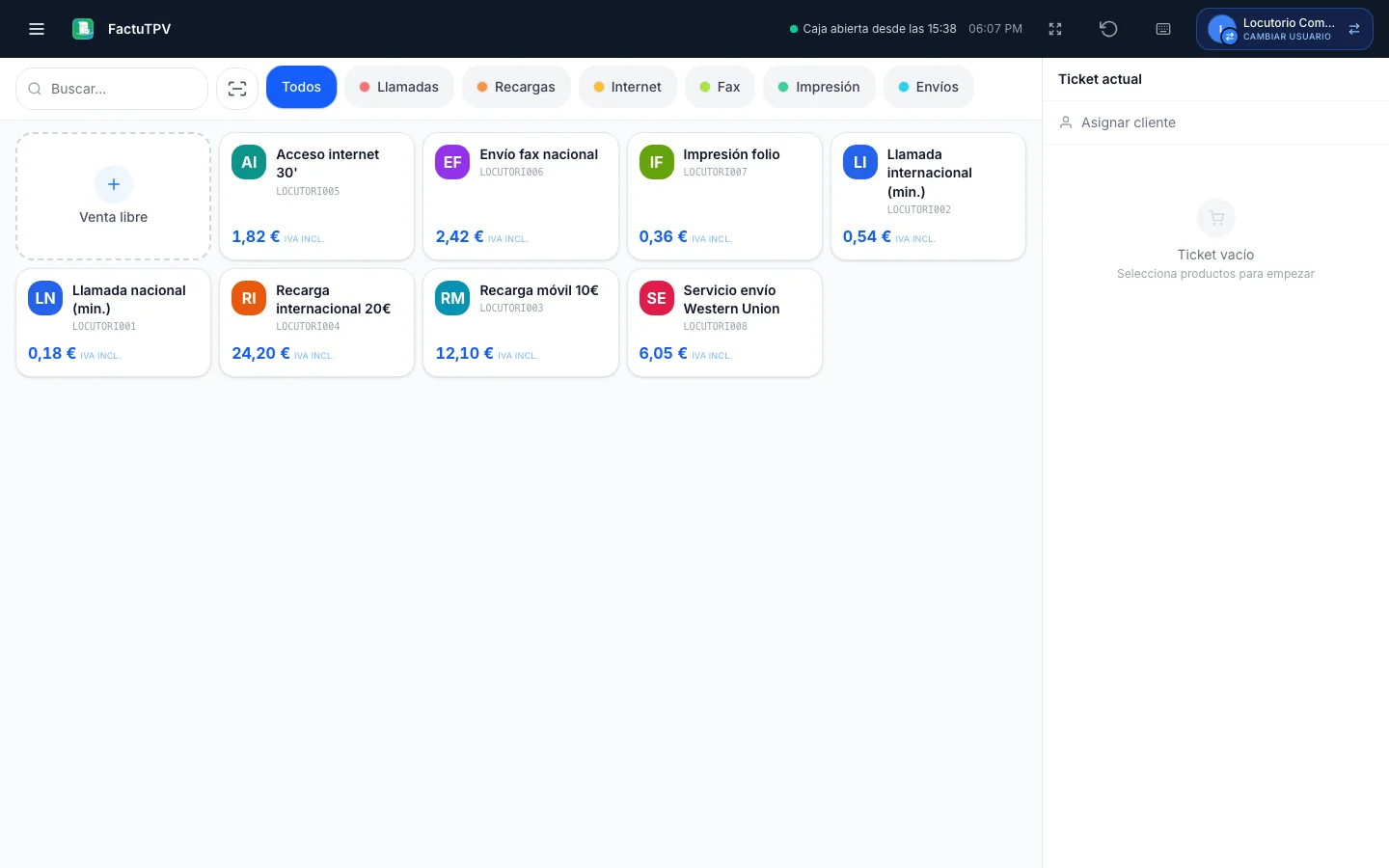Click the SE badge of Servicio envío
Viewport: 1389px width, 868px height.
pos(656,298)
